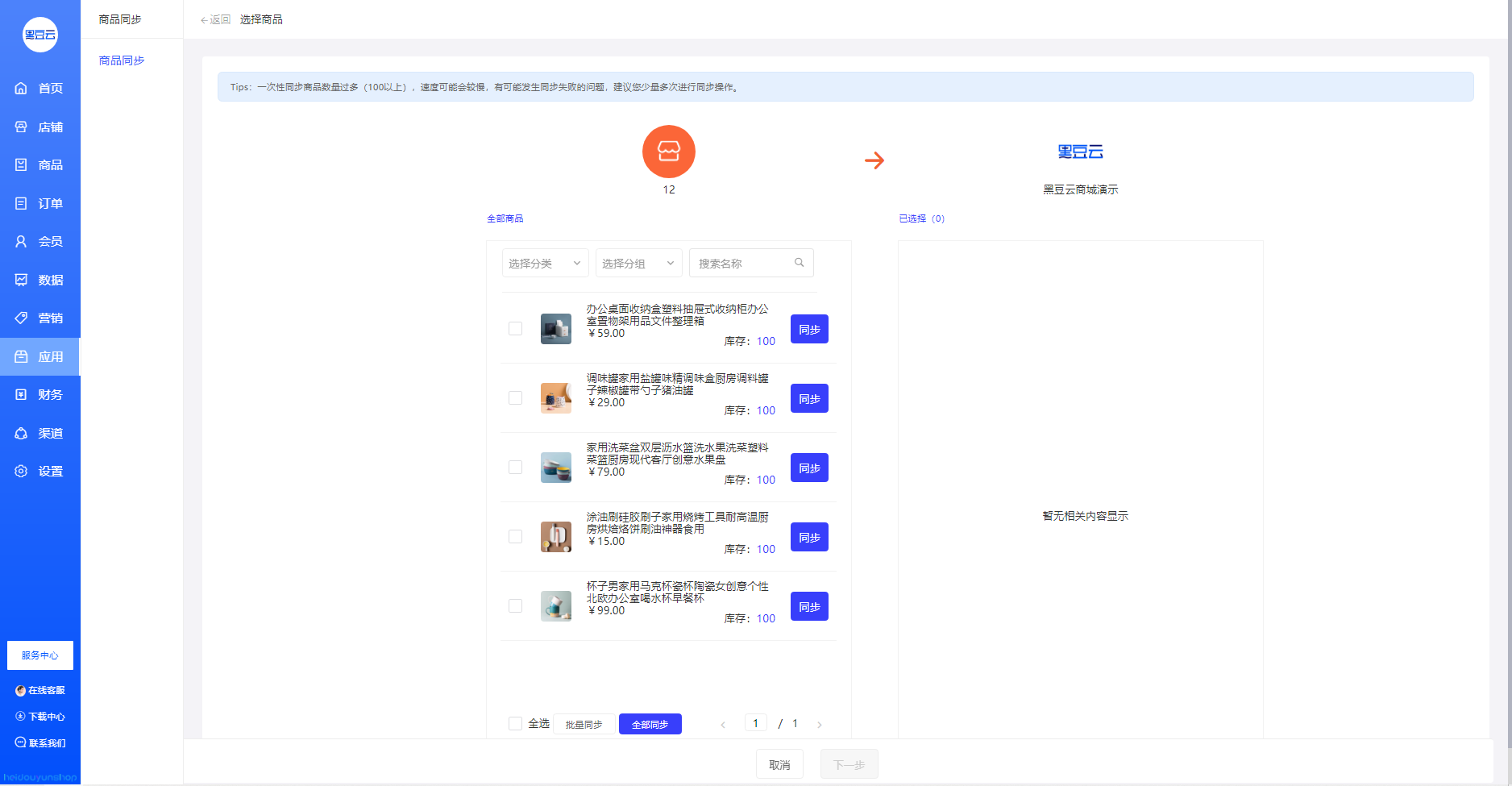
Task: Open members (会员) person icon
Action: click(21, 242)
